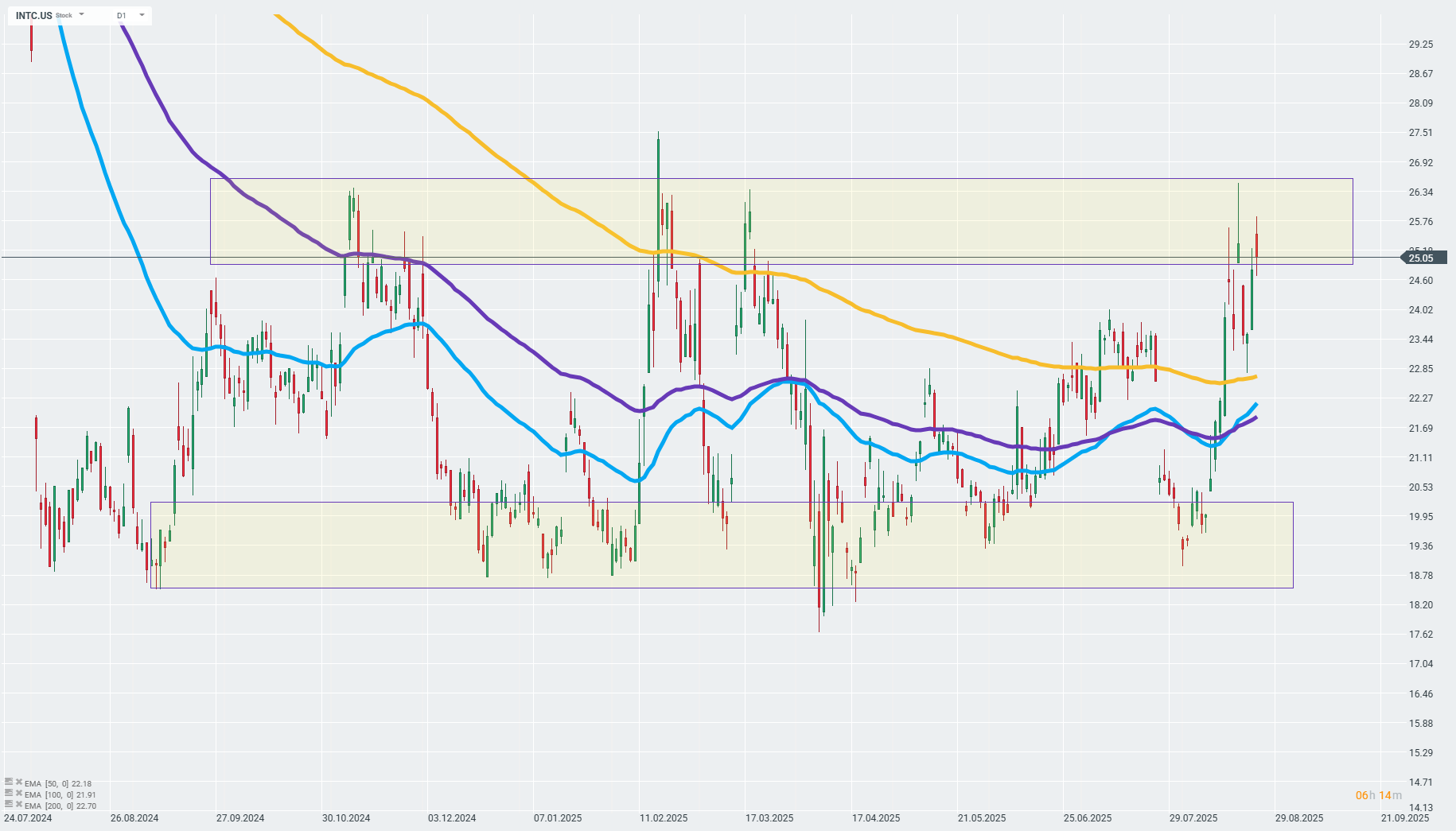Viewport: 1456px width, 831px height.
Task: Click the INTC.US symbol name
Action: (34, 15)
